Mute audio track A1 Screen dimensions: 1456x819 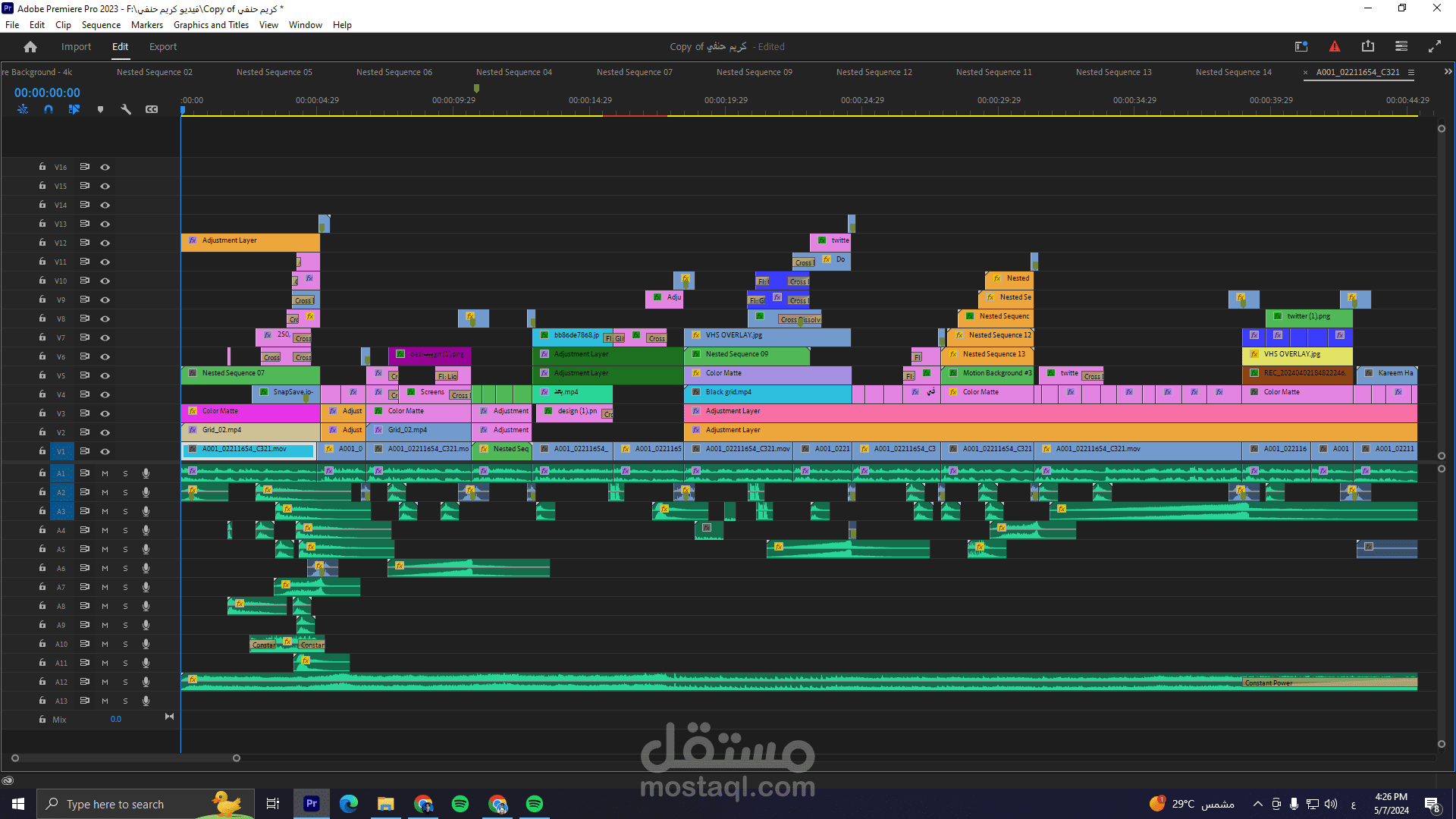[x=105, y=473]
